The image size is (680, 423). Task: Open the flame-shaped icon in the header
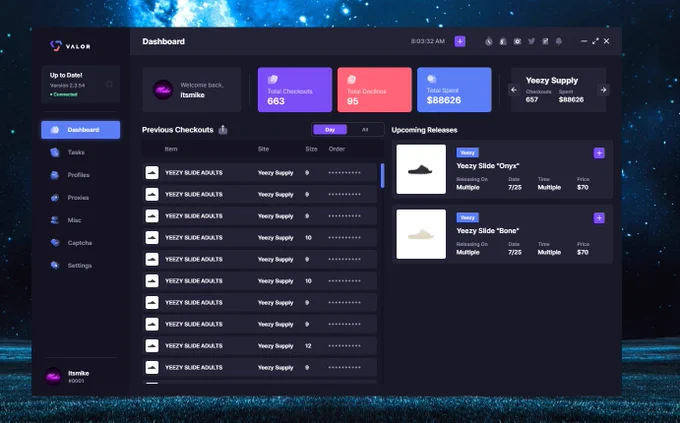(489, 41)
